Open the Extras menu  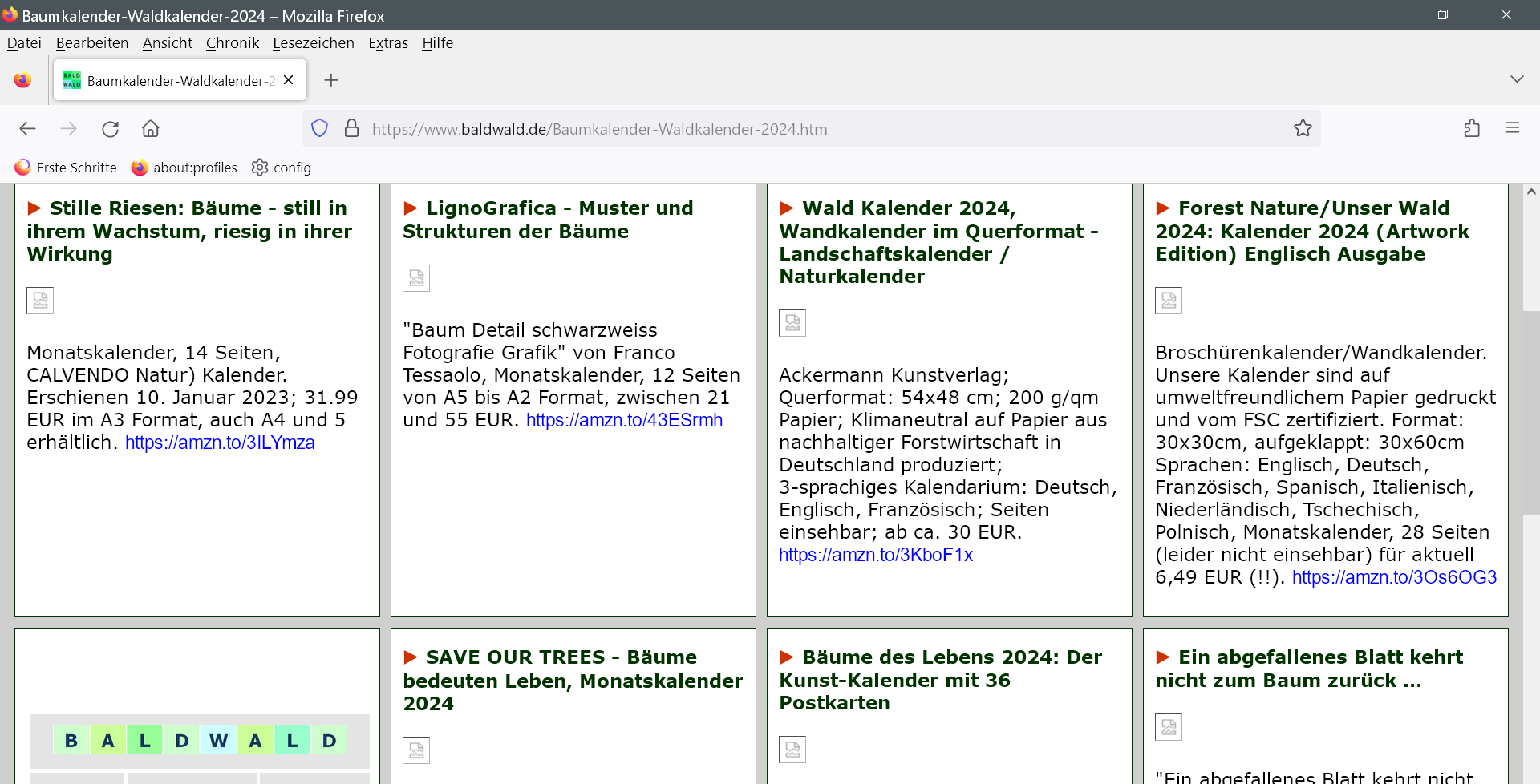point(388,43)
